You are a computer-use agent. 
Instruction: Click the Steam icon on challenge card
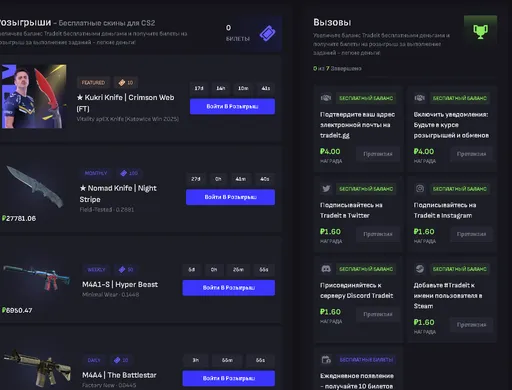coord(420,269)
